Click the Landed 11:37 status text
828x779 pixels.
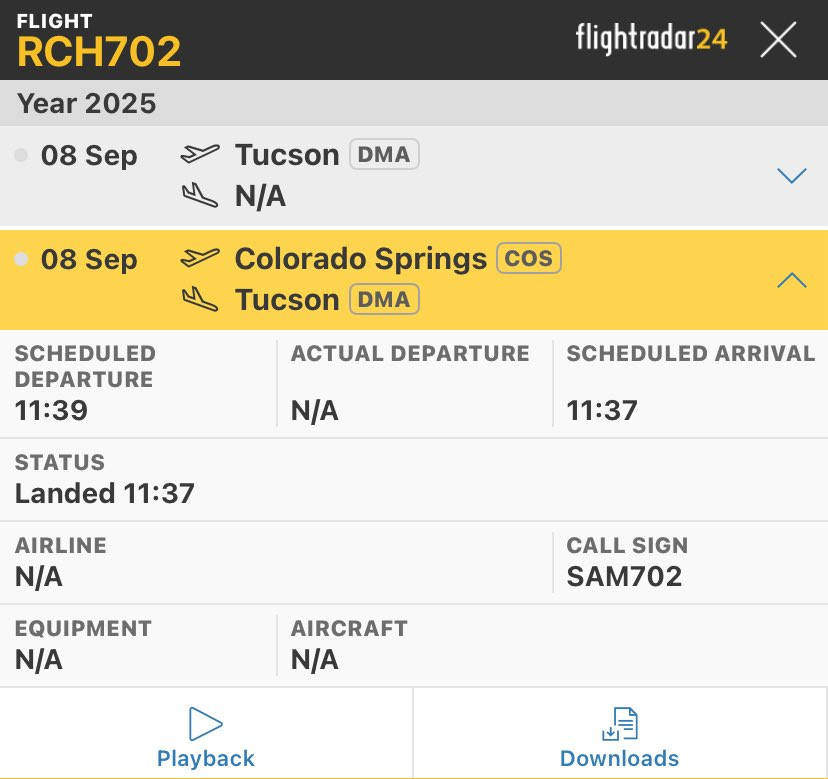click(x=105, y=493)
